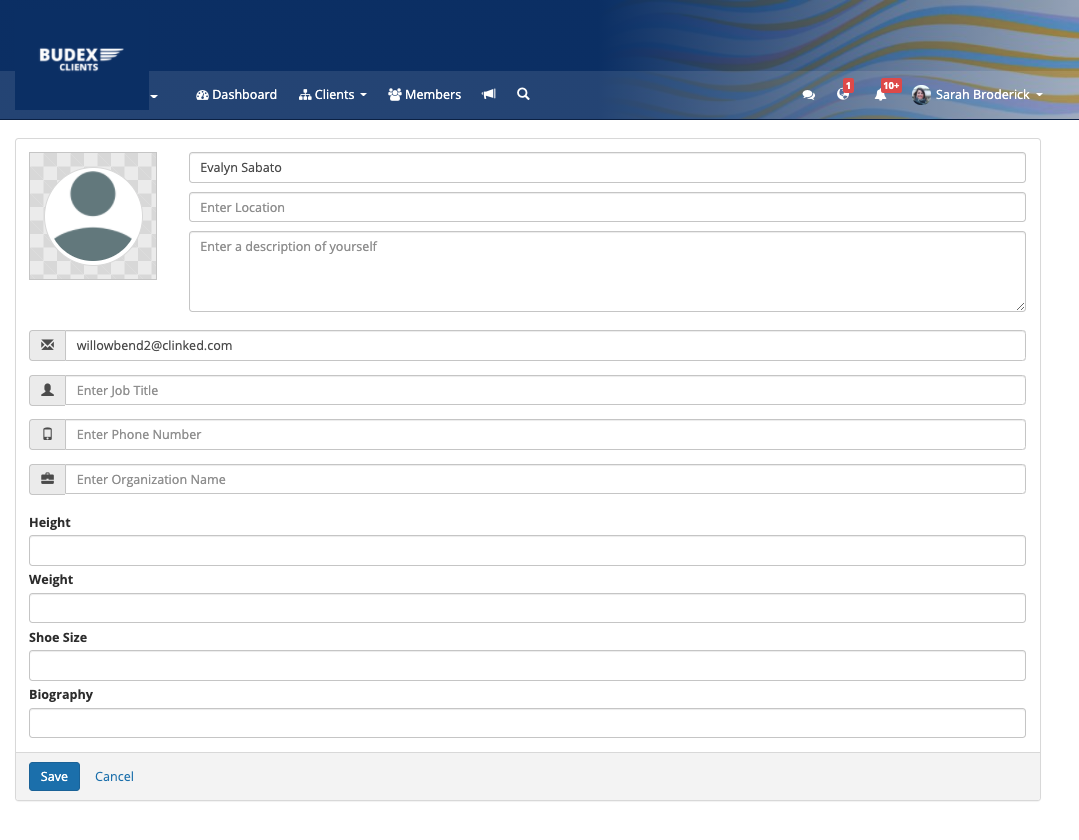
Task: Click the Height input field
Action: [x=527, y=550]
